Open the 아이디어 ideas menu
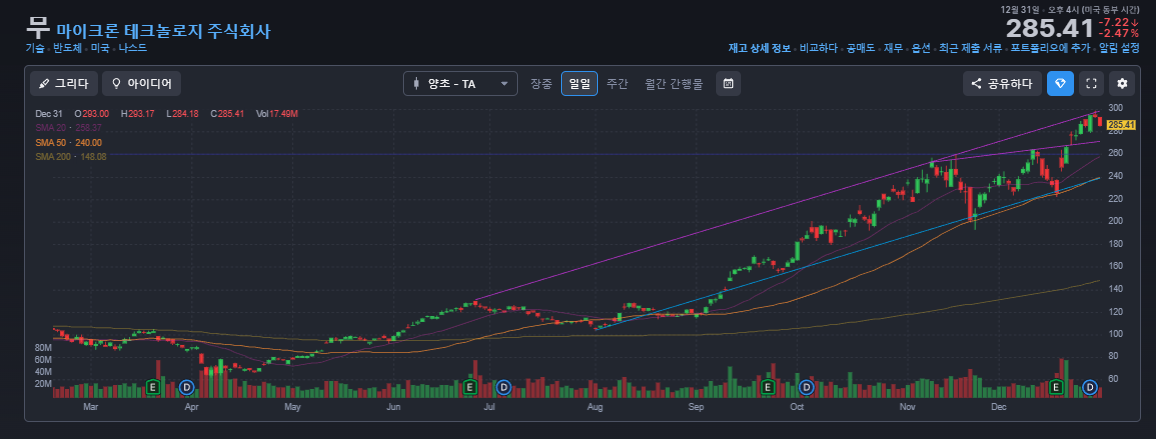This screenshot has height=439, width=1156. [142, 83]
